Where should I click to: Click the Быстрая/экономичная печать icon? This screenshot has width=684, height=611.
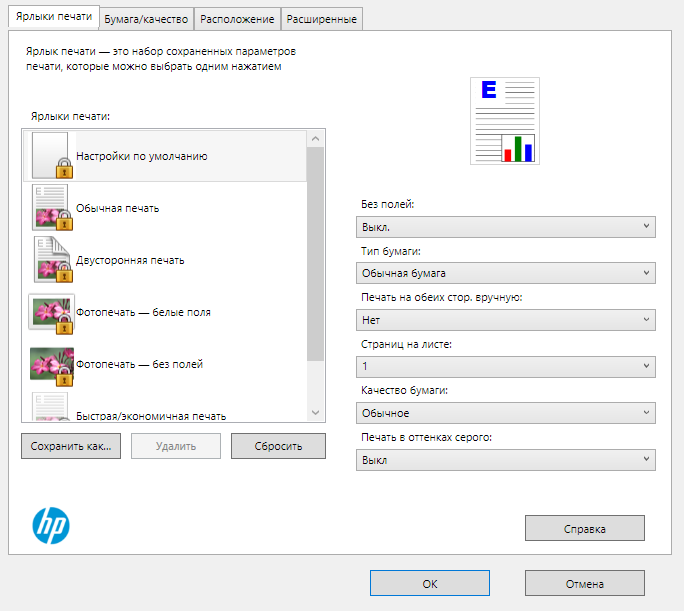[x=51, y=407]
